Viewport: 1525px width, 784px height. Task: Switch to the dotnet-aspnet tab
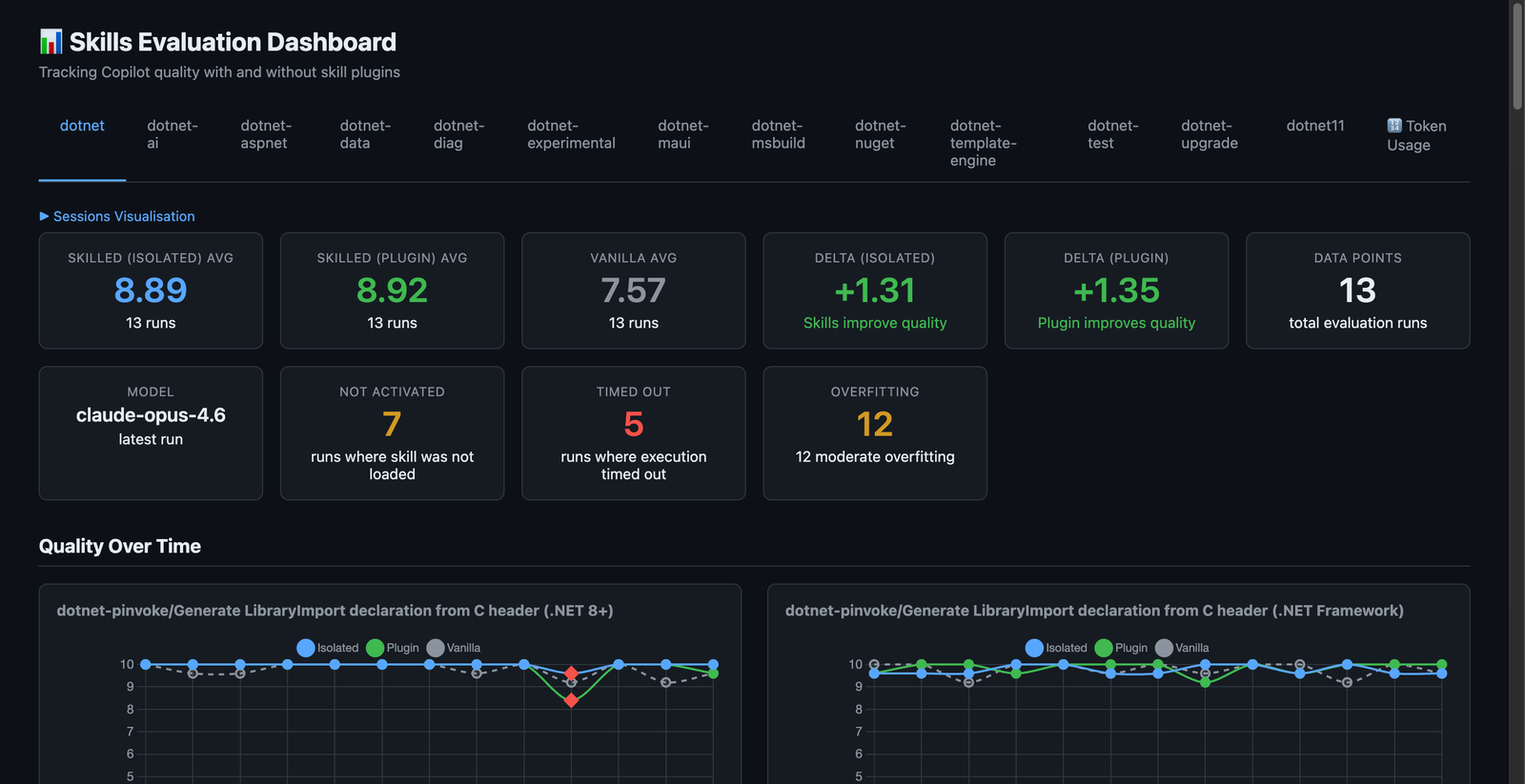click(266, 134)
